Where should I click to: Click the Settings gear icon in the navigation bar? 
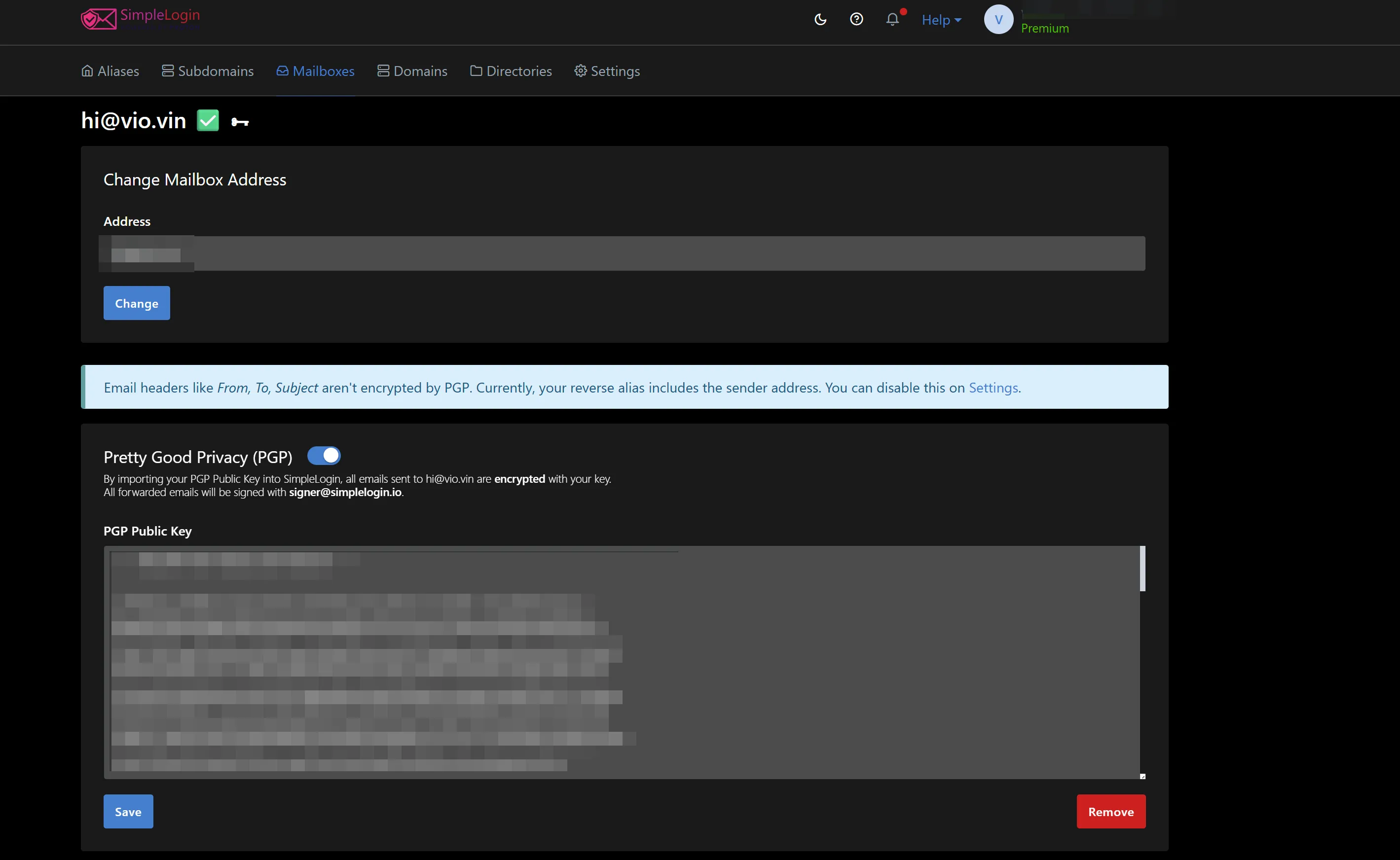[x=580, y=71]
